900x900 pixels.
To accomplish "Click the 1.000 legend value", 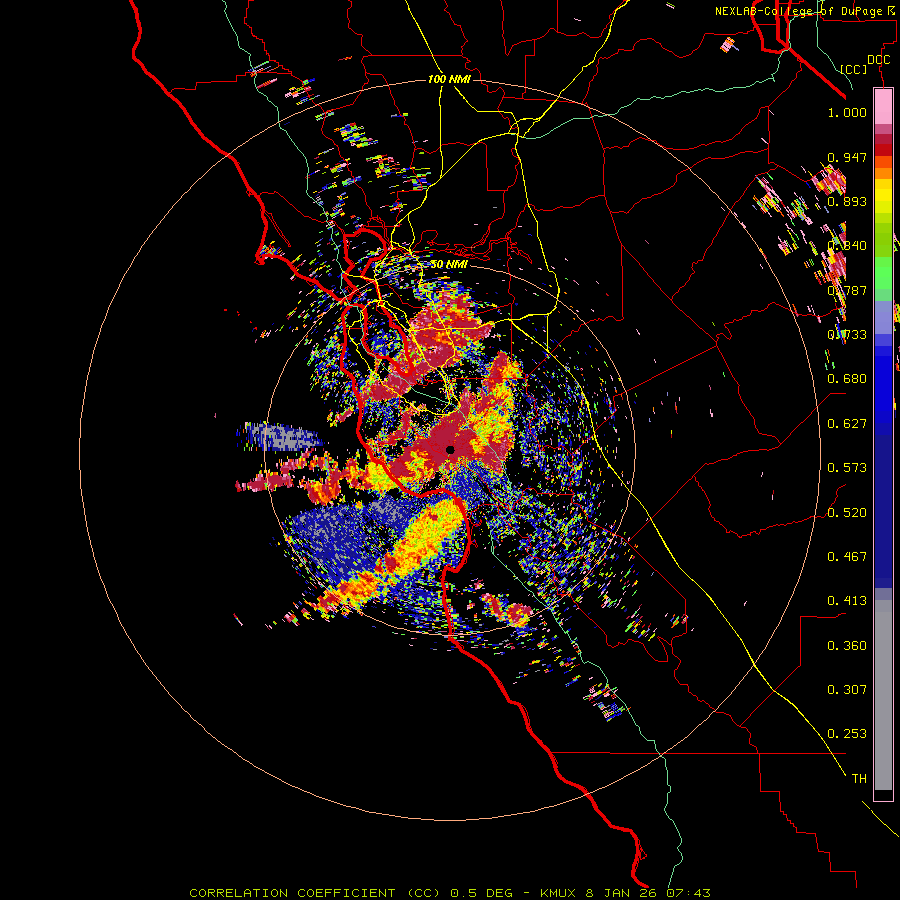I will [847, 113].
